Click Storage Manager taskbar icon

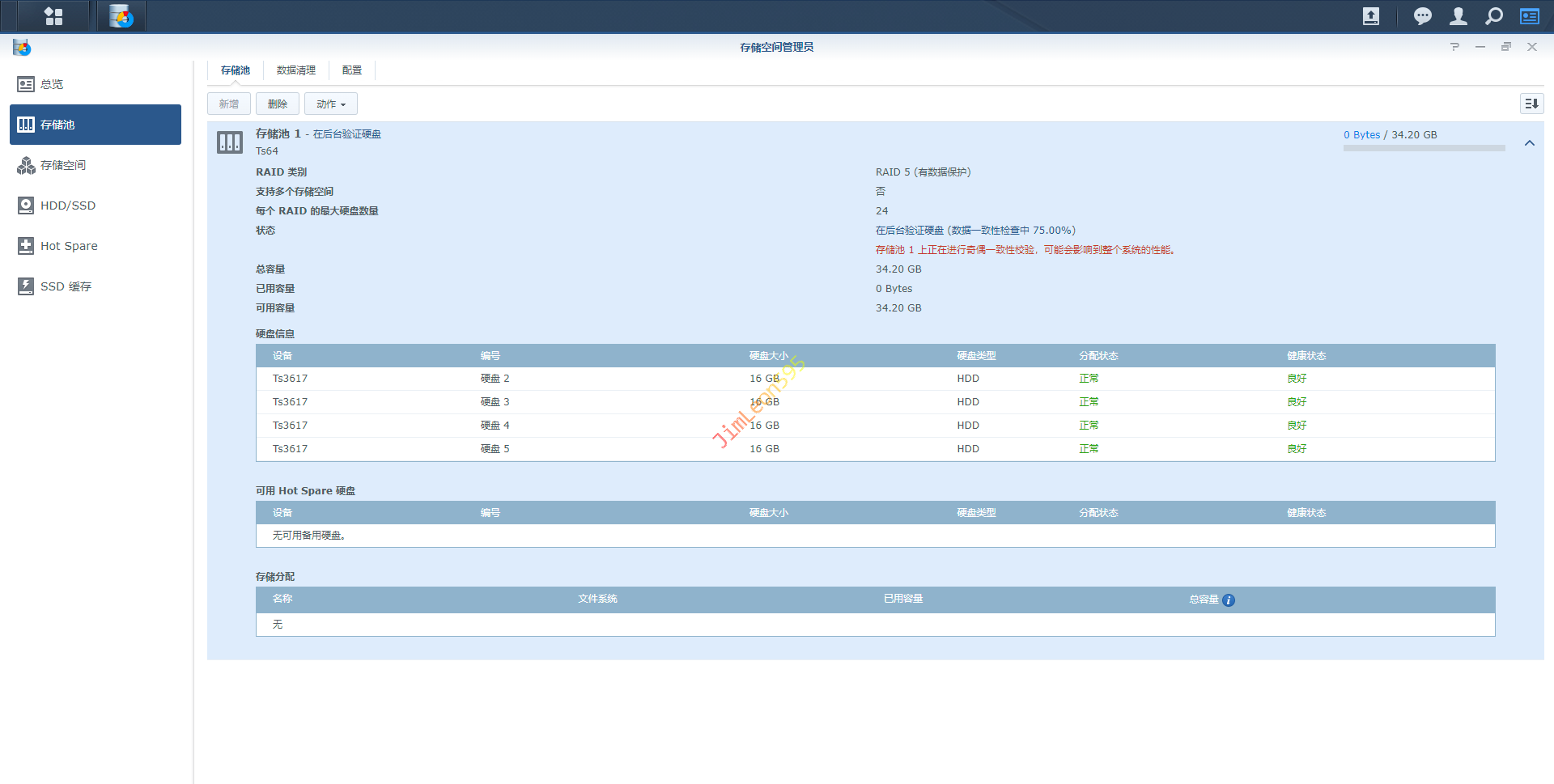pos(121,16)
